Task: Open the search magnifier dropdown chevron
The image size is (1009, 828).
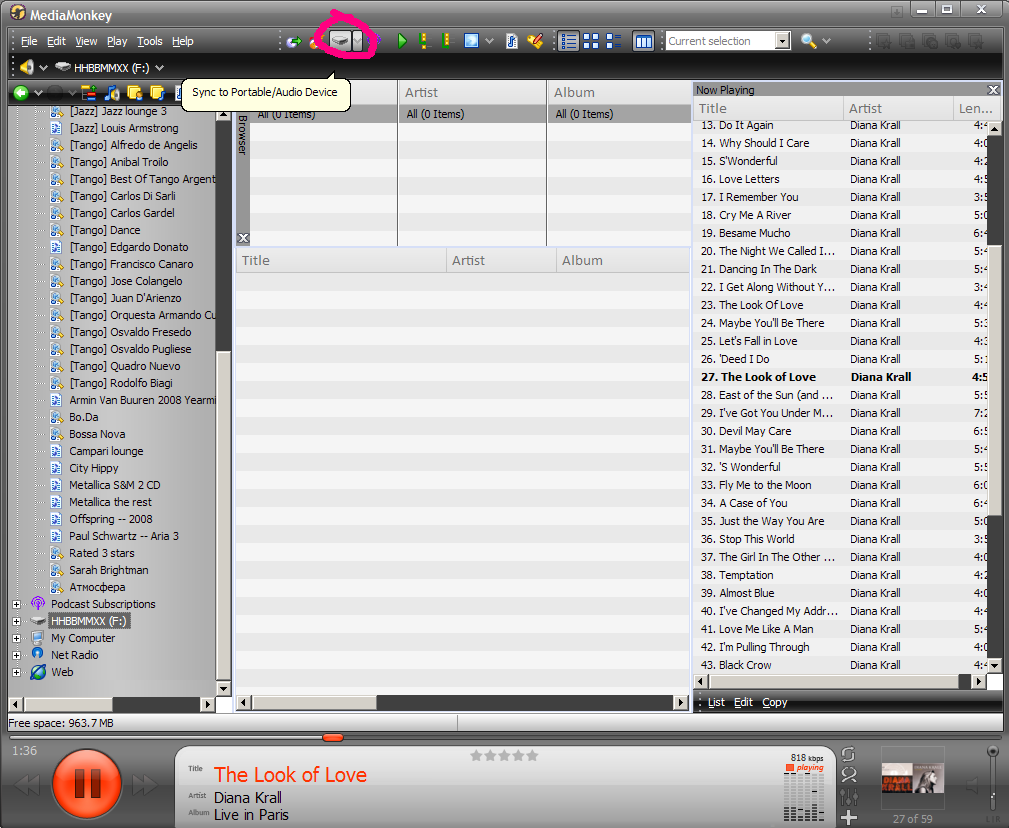Action: 827,41
